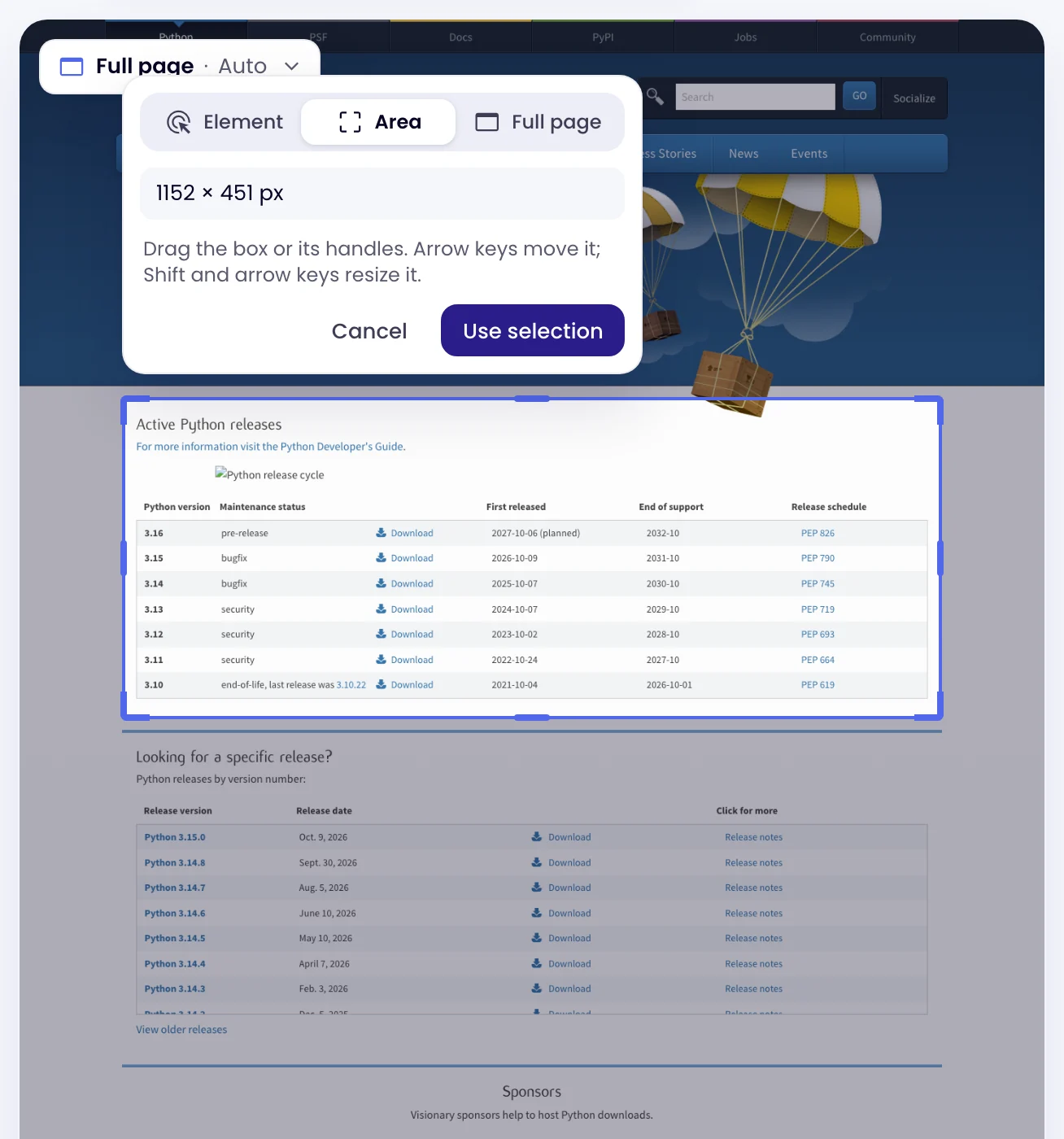This screenshot has width=1064, height=1139.
Task: Open the Python 3.15.0 release link
Action: (175, 837)
